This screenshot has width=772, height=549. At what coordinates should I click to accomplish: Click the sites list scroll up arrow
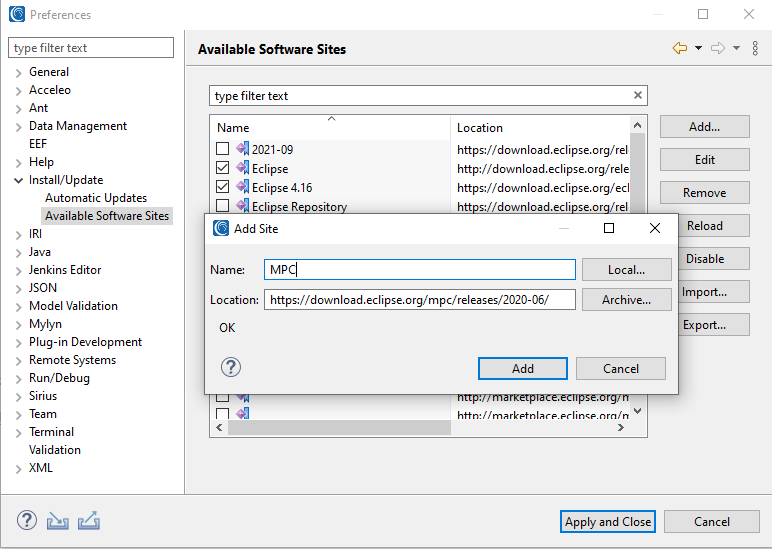tap(638, 125)
